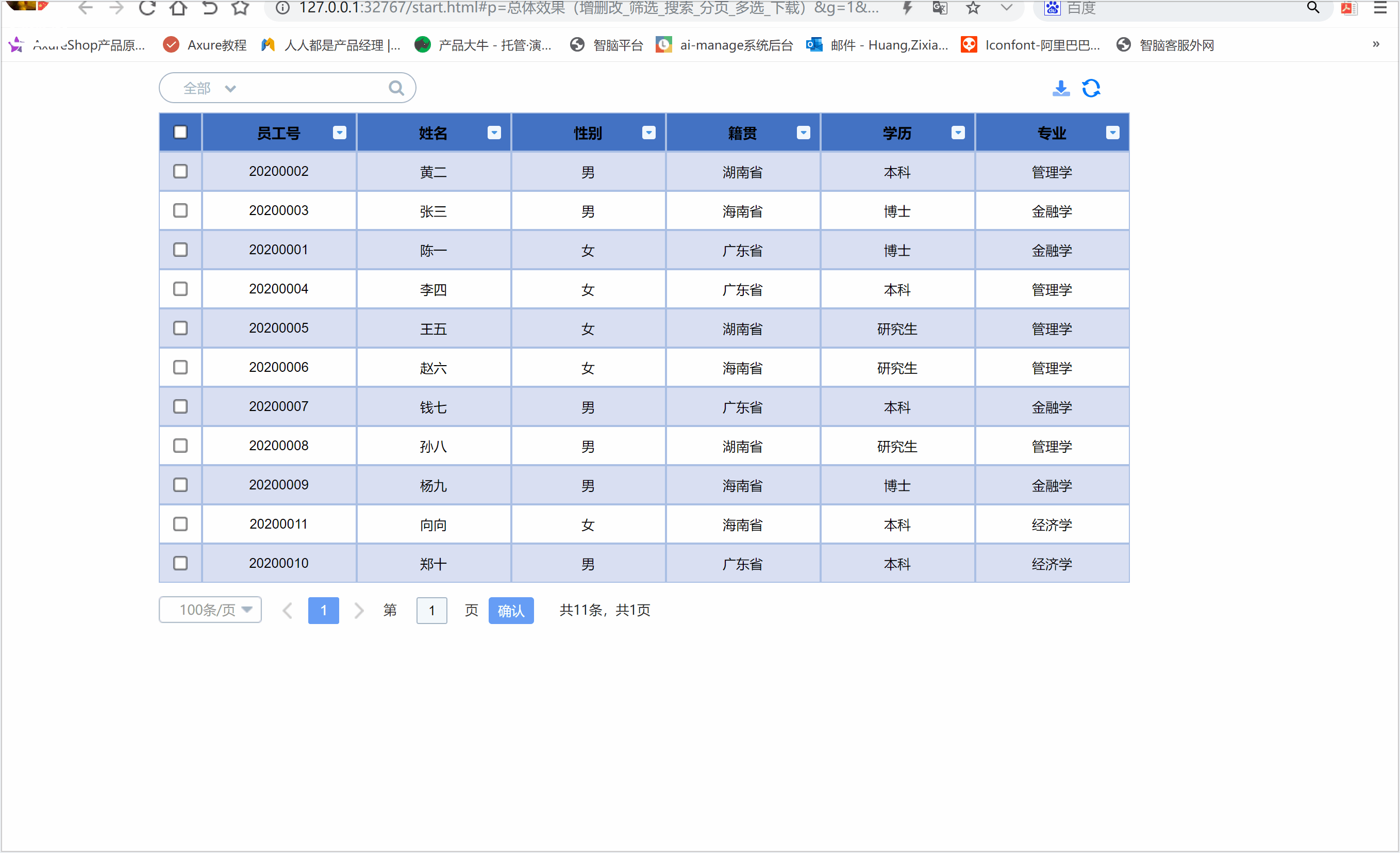Screen dimensions: 1400x853
Task: Click the browser home icon
Action: (178, 8)
